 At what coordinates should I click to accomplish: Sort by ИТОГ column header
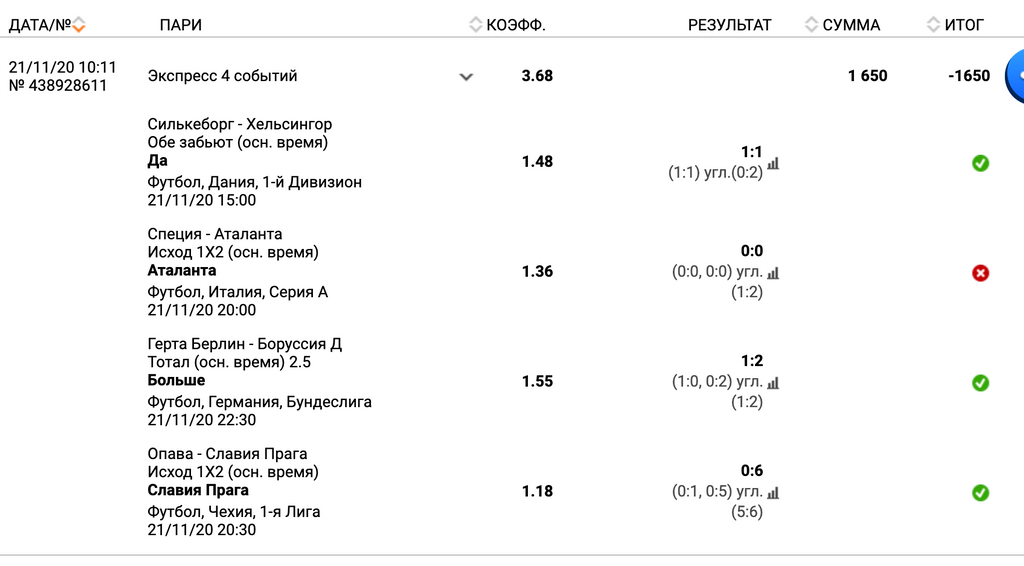point(956,25)
